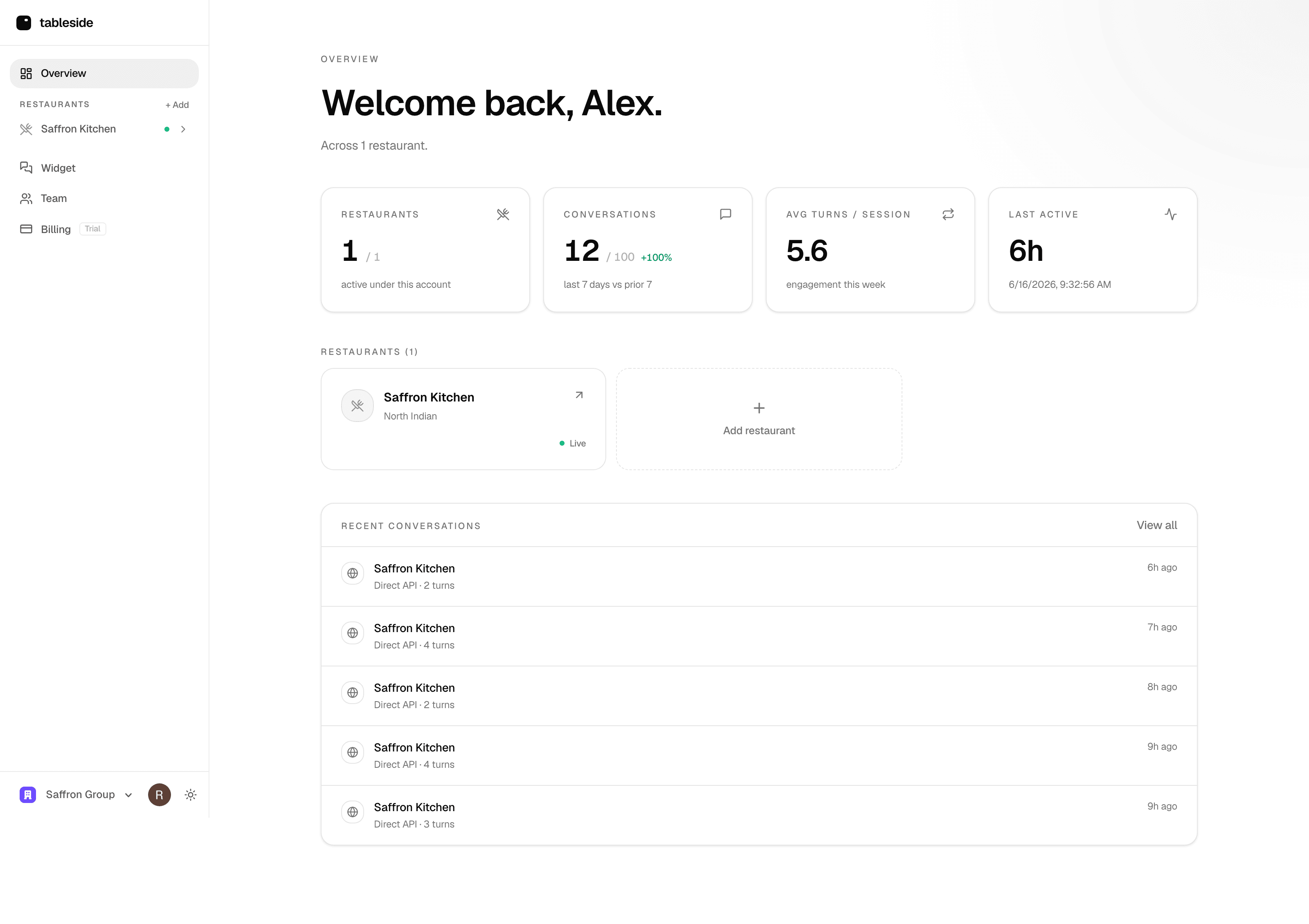This screenshot has width=1309, height=924.
Task: Go to the Widget page
Action: pos(104,168)
